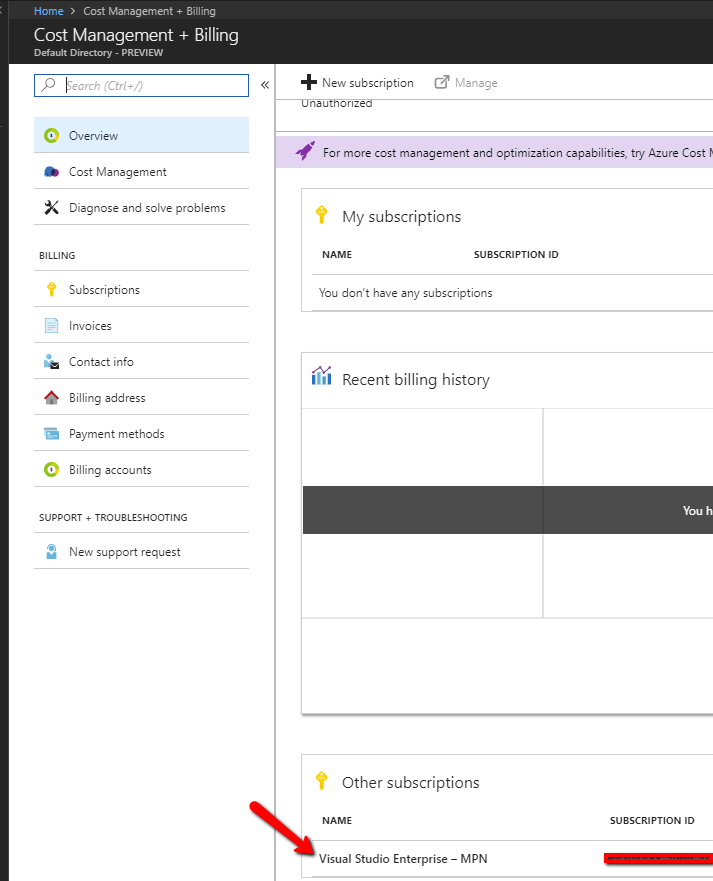Click the rocket icon in purple banner
This screenshot has height=881, width=713.
(x=305, y=151)
